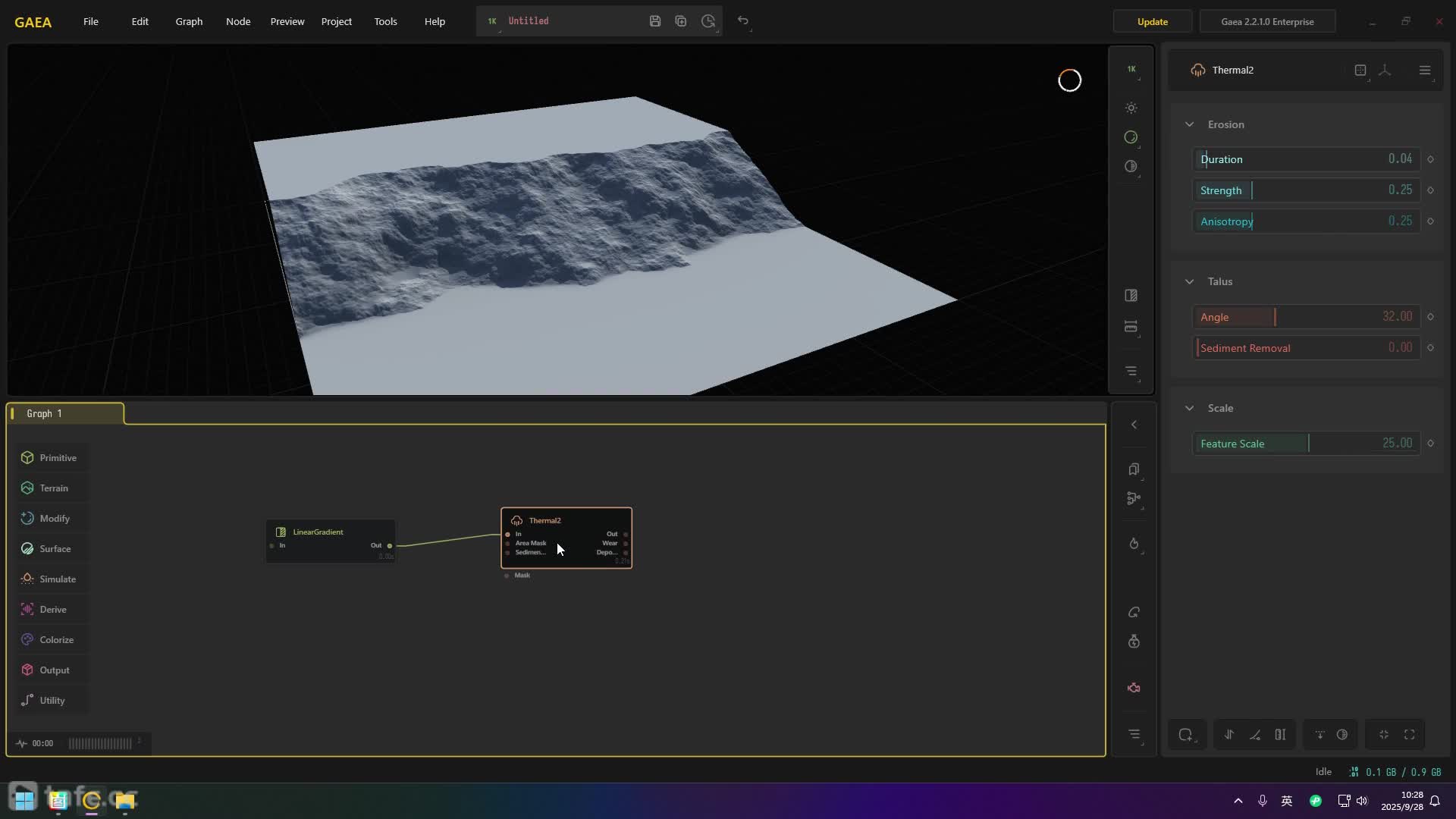Click the fullscreen corners icon in bottom toolbar
The image size is (1456, 819).
click(x=1409, y=734)
